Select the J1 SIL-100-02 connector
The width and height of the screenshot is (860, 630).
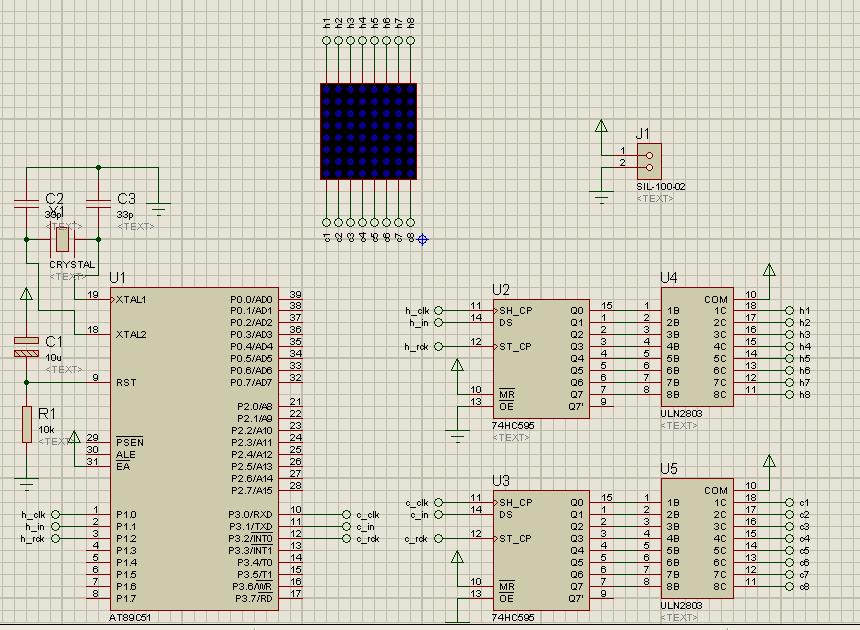point(649,161)
